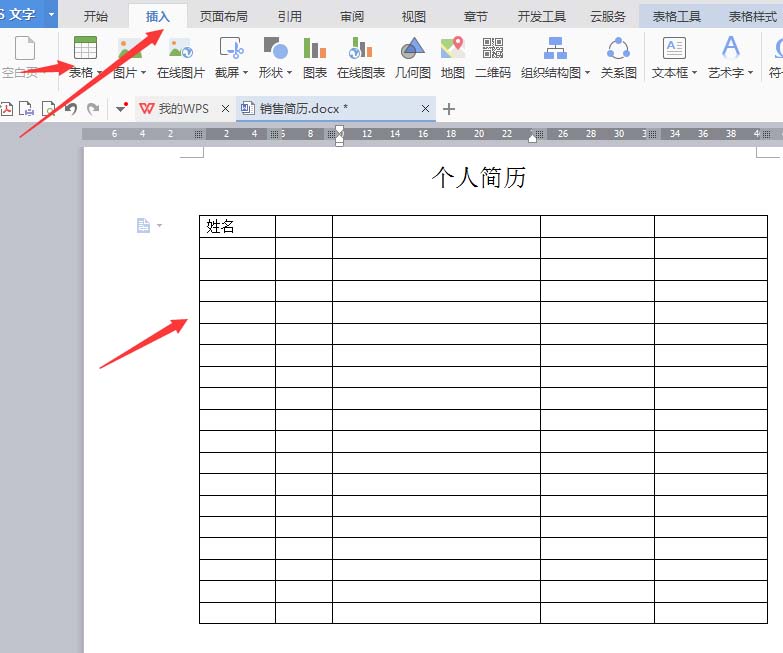Image resolution: width=783 pixels, height=653 pixels.
Task: Open quick access toolbar customize arrow
Action: [121, 107]
